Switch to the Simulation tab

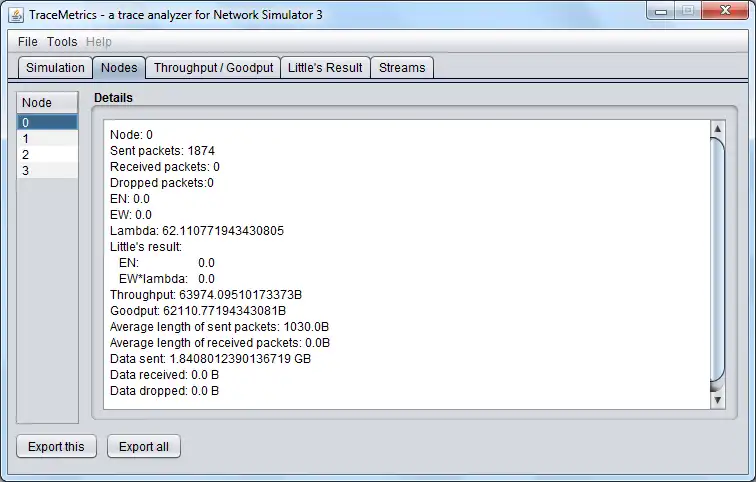55,67
